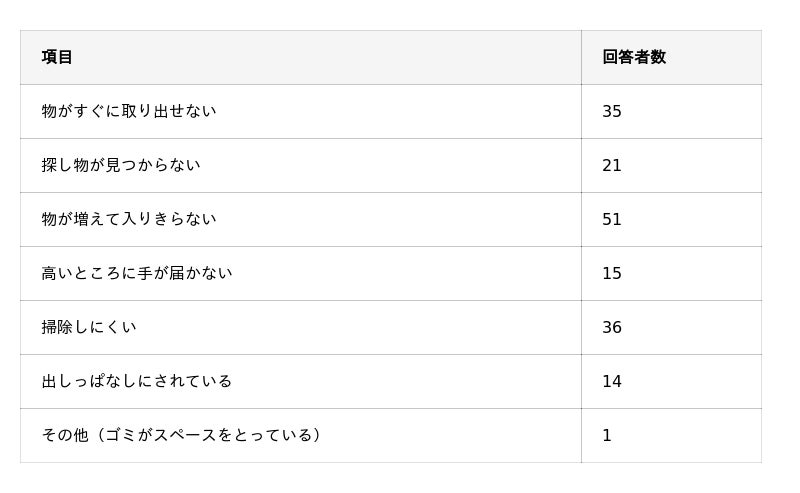Image resolution: width=800 pixels, height=493 pixels.
Task: Click the value 36 cell
Action: click(612, 327)
